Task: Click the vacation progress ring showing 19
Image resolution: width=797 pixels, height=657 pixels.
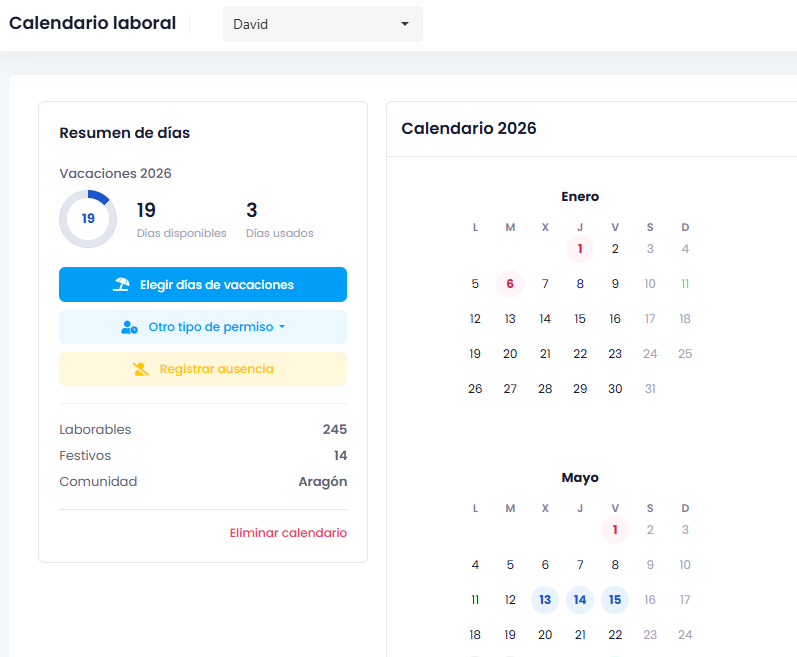Action: click(x=88, y=219)
